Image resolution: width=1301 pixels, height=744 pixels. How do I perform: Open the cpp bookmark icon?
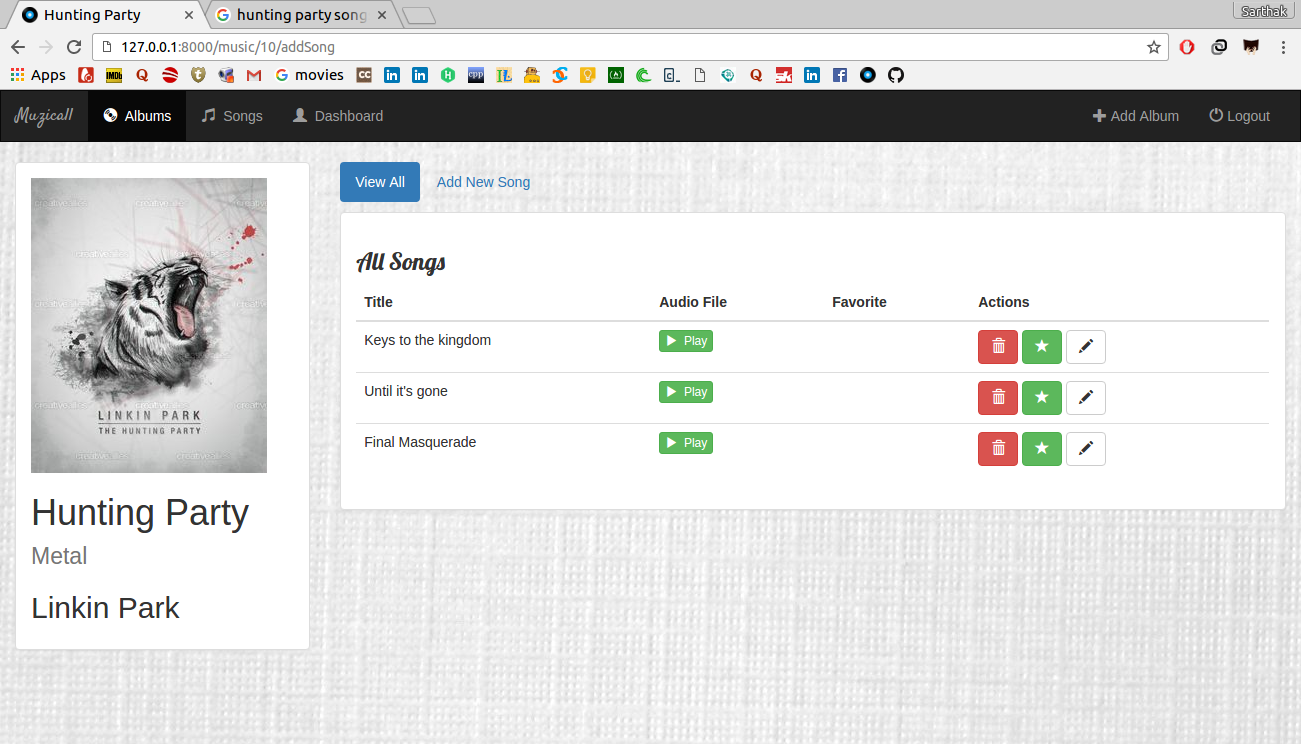(476, 75)
